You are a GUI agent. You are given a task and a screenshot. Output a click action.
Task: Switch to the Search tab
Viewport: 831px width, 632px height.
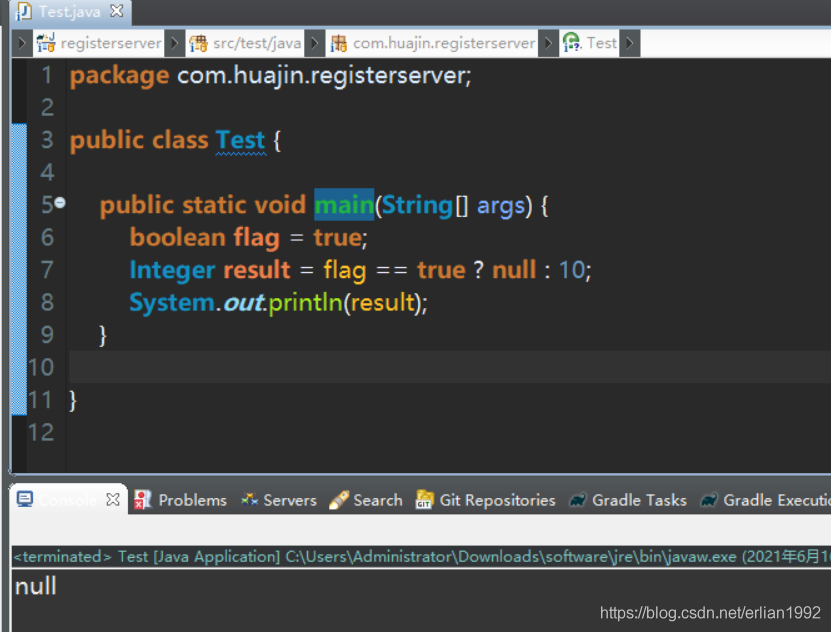pos(378,500)
